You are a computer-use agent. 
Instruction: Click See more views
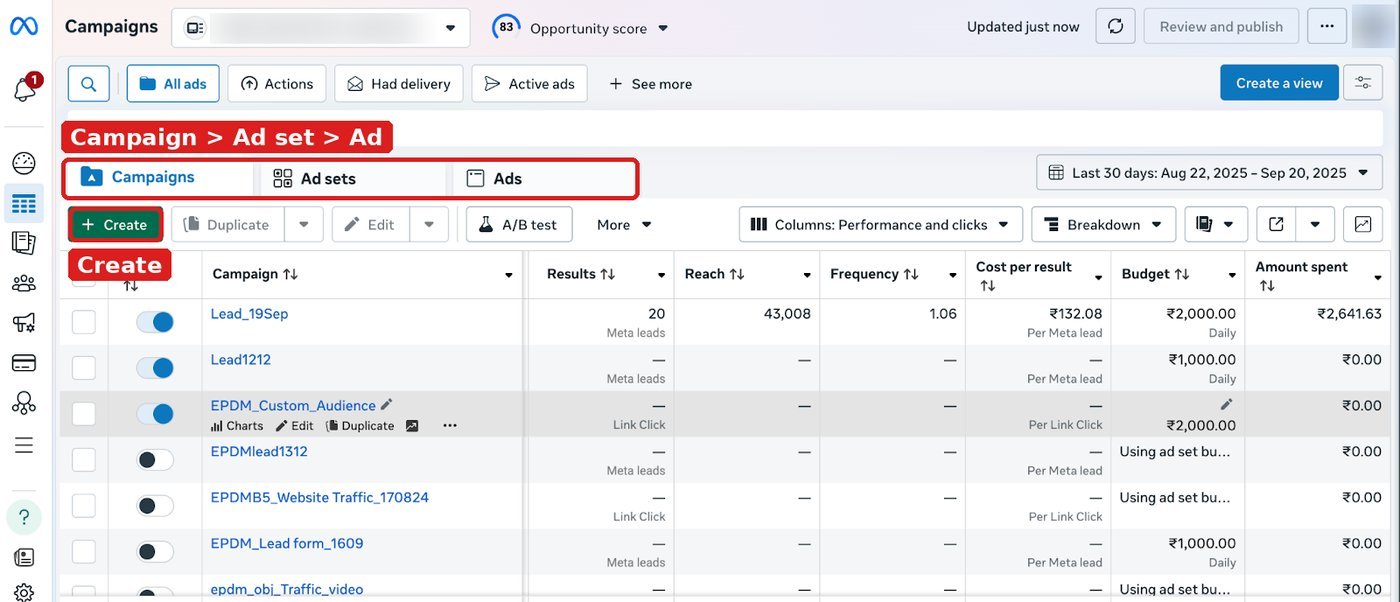click(650, 84)
